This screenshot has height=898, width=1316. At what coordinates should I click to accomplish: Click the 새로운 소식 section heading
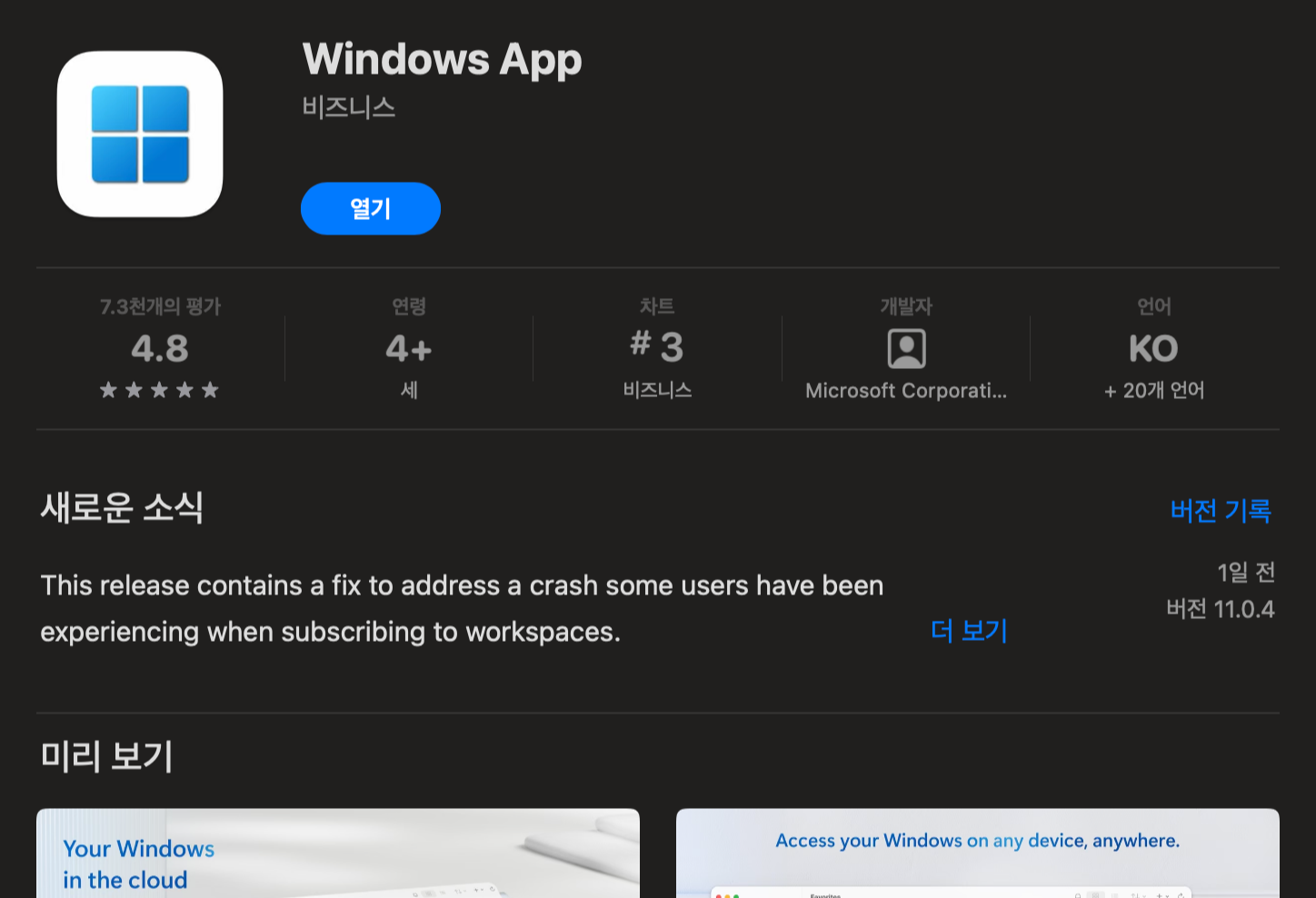tap(122, 507)
